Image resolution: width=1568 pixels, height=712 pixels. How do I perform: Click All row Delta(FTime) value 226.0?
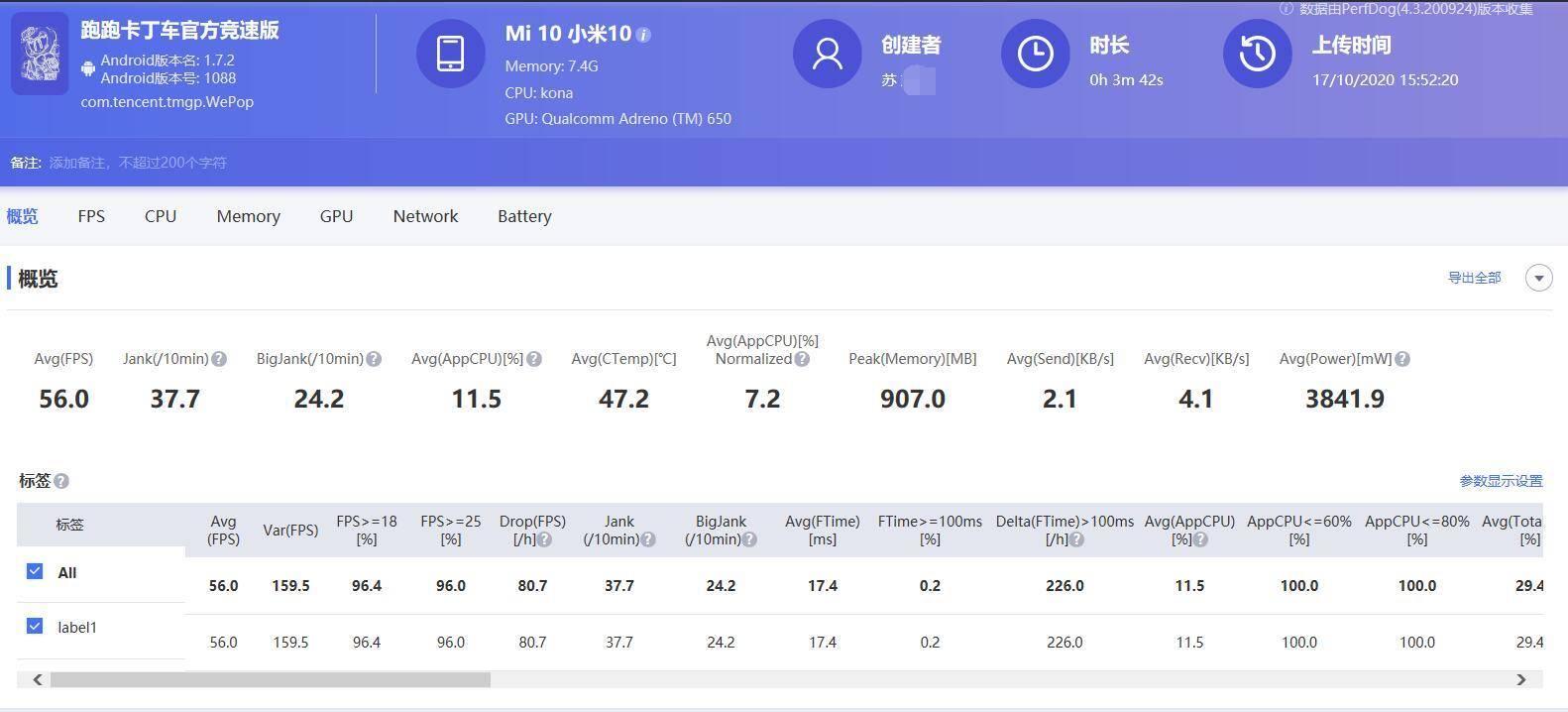(x=1064, y=586)
